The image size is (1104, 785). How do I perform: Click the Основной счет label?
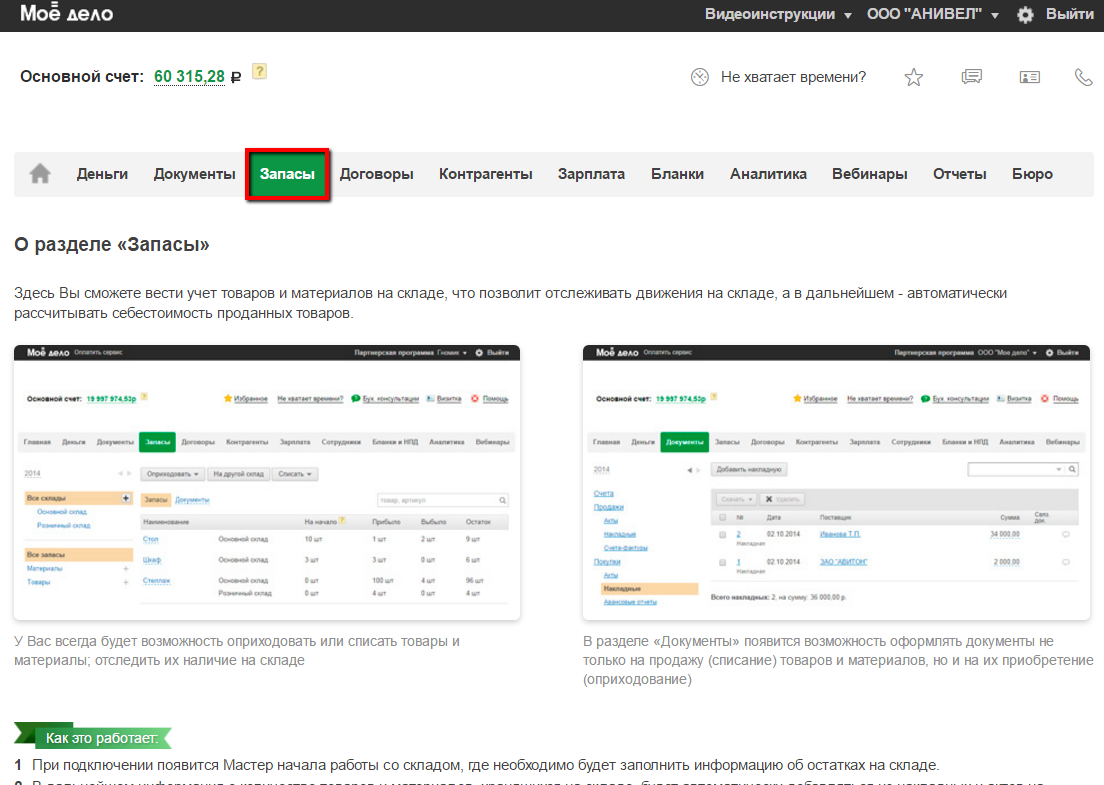pyautogui.click(x=82, y=76)
